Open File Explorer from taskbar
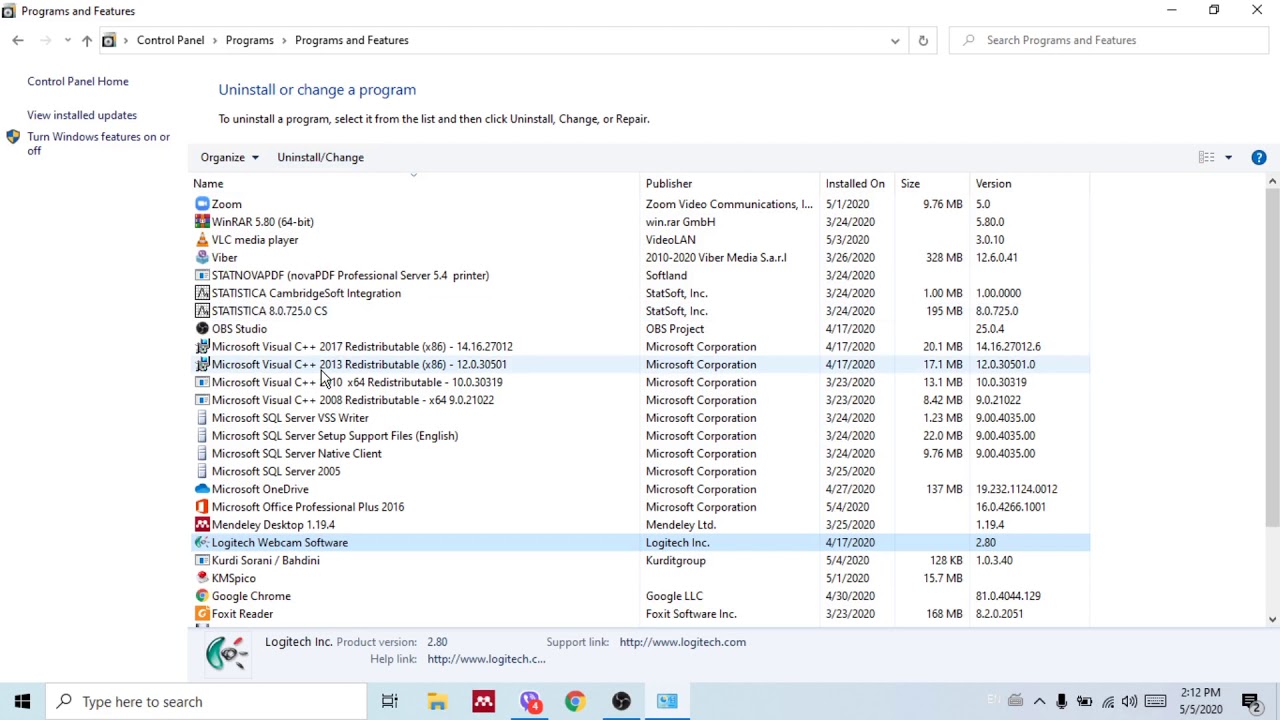Screen dimensions: 1280x720 (437, 701)
